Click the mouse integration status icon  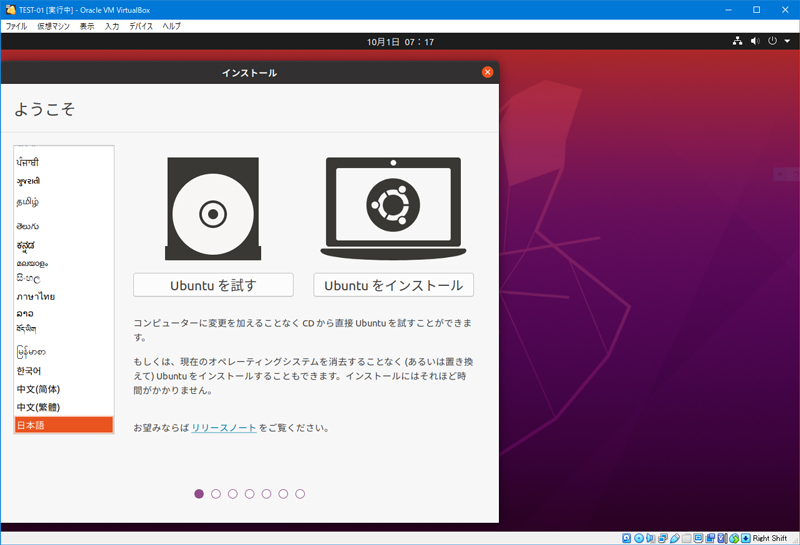[x=734, y=538]
